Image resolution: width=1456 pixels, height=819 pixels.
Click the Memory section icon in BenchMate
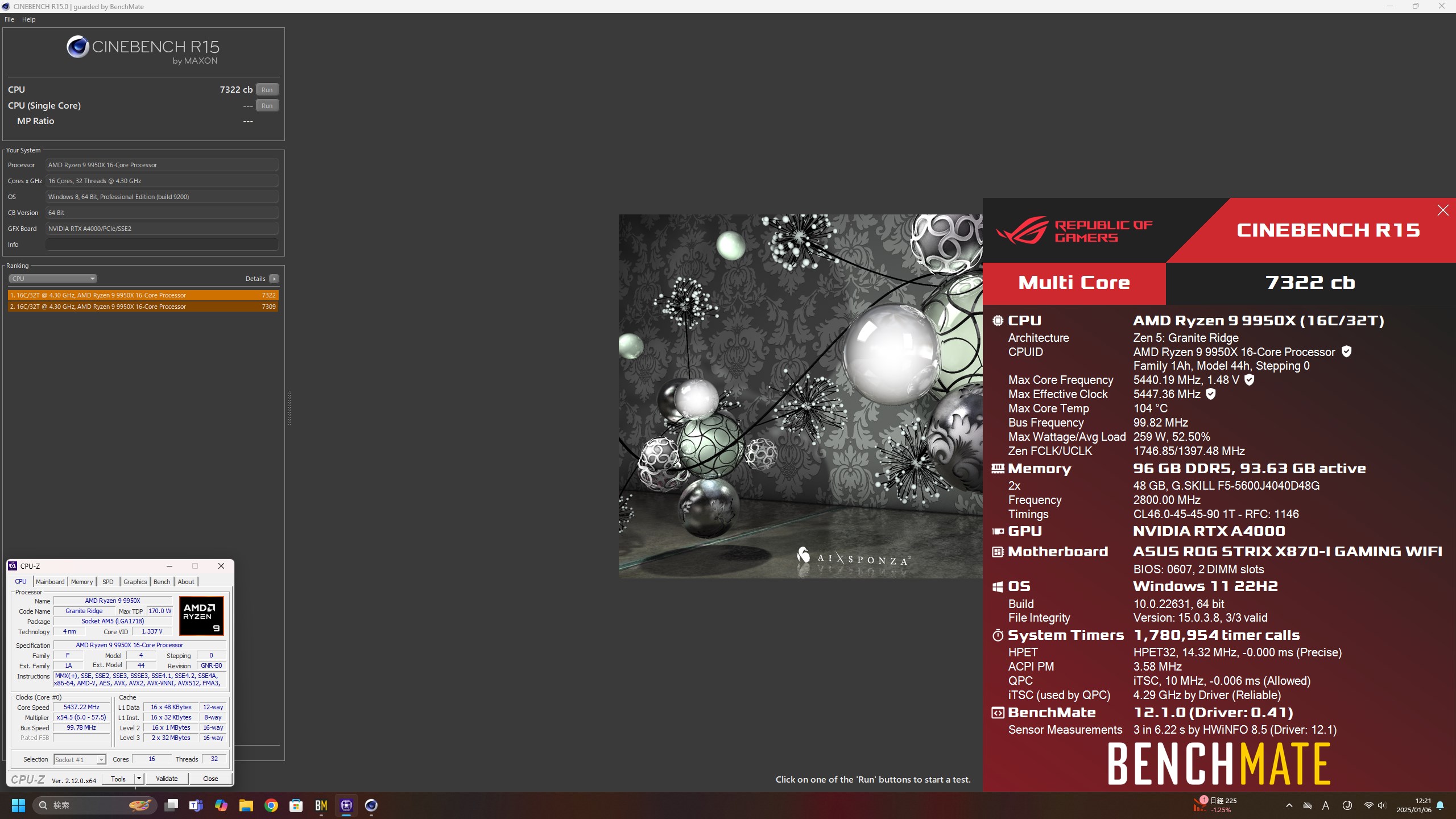[998, 469]
